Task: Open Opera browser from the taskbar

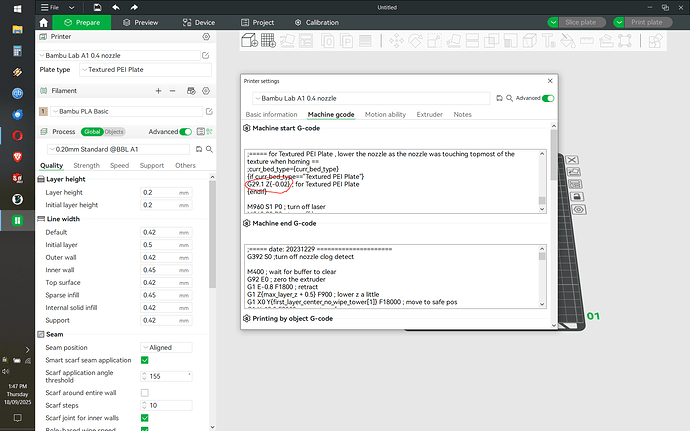Action: tap(17, 136)
